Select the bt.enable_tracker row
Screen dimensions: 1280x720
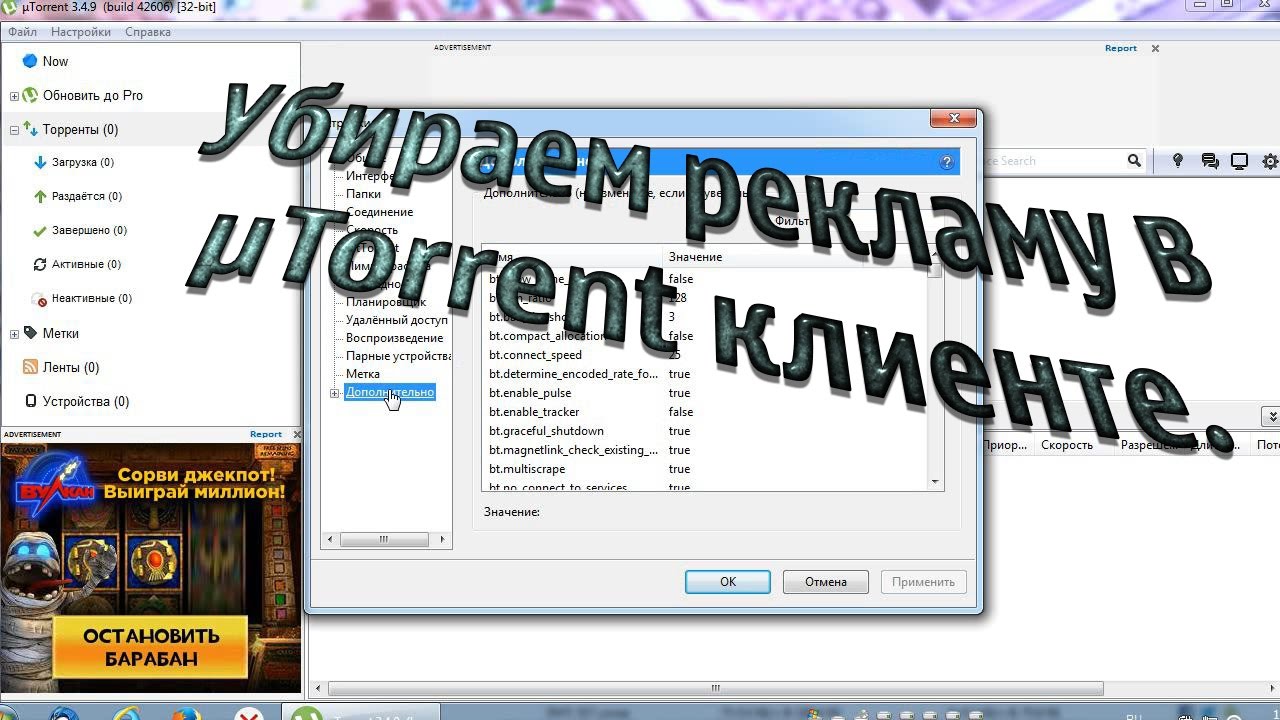(704, 412)
